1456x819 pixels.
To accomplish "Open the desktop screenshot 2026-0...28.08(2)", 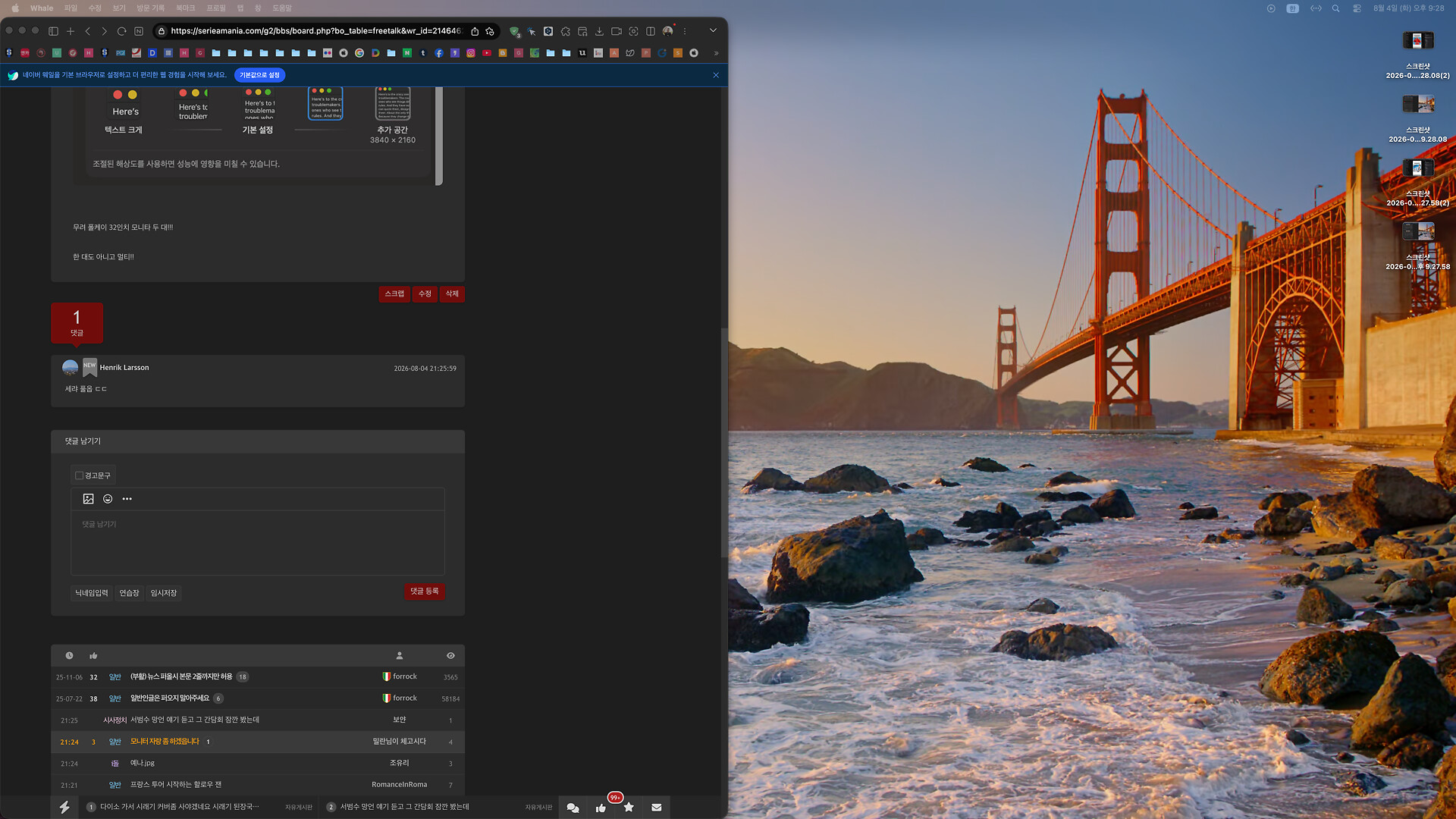I will [1418, 55].
